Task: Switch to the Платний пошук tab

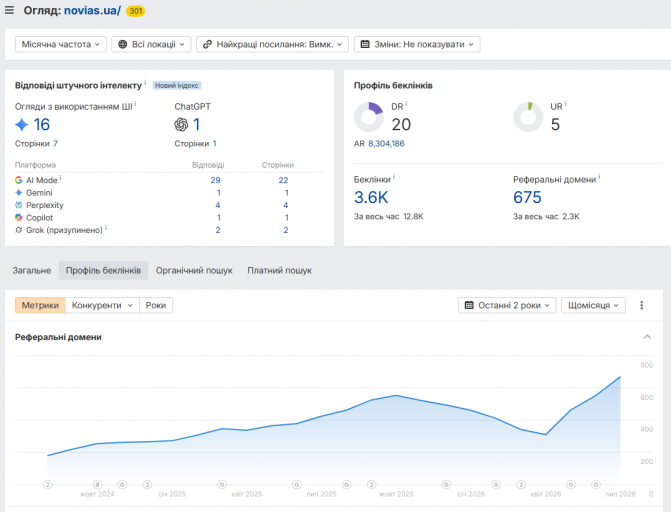Action: [279, 271]
